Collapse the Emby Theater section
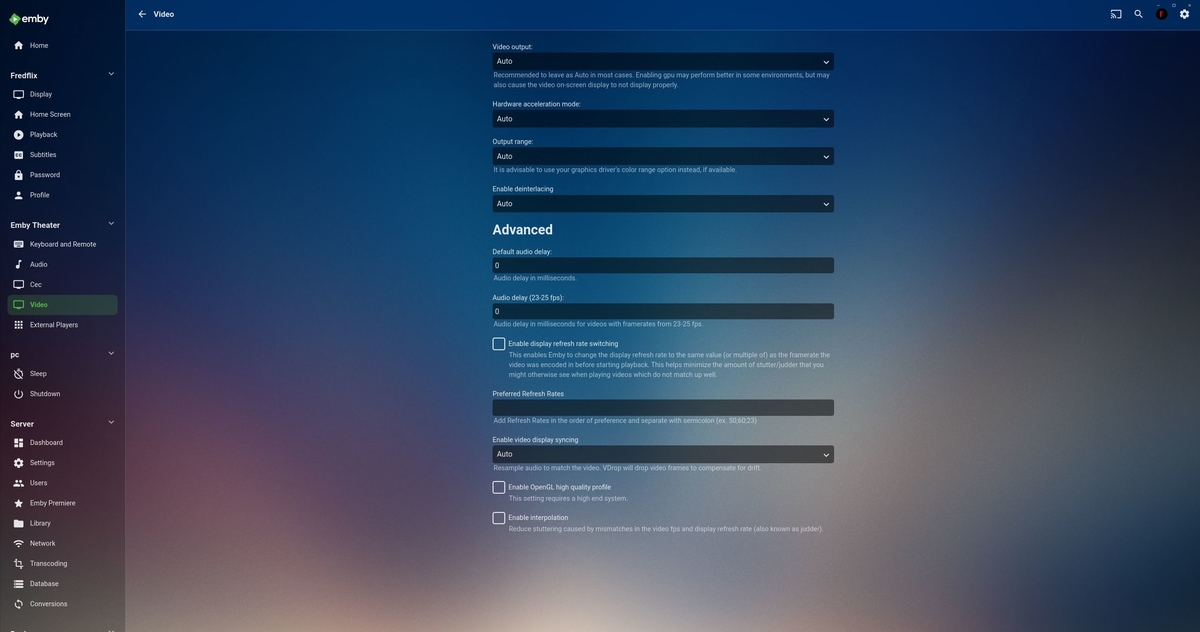This screenshot has height=632, width=1200. 110,223
